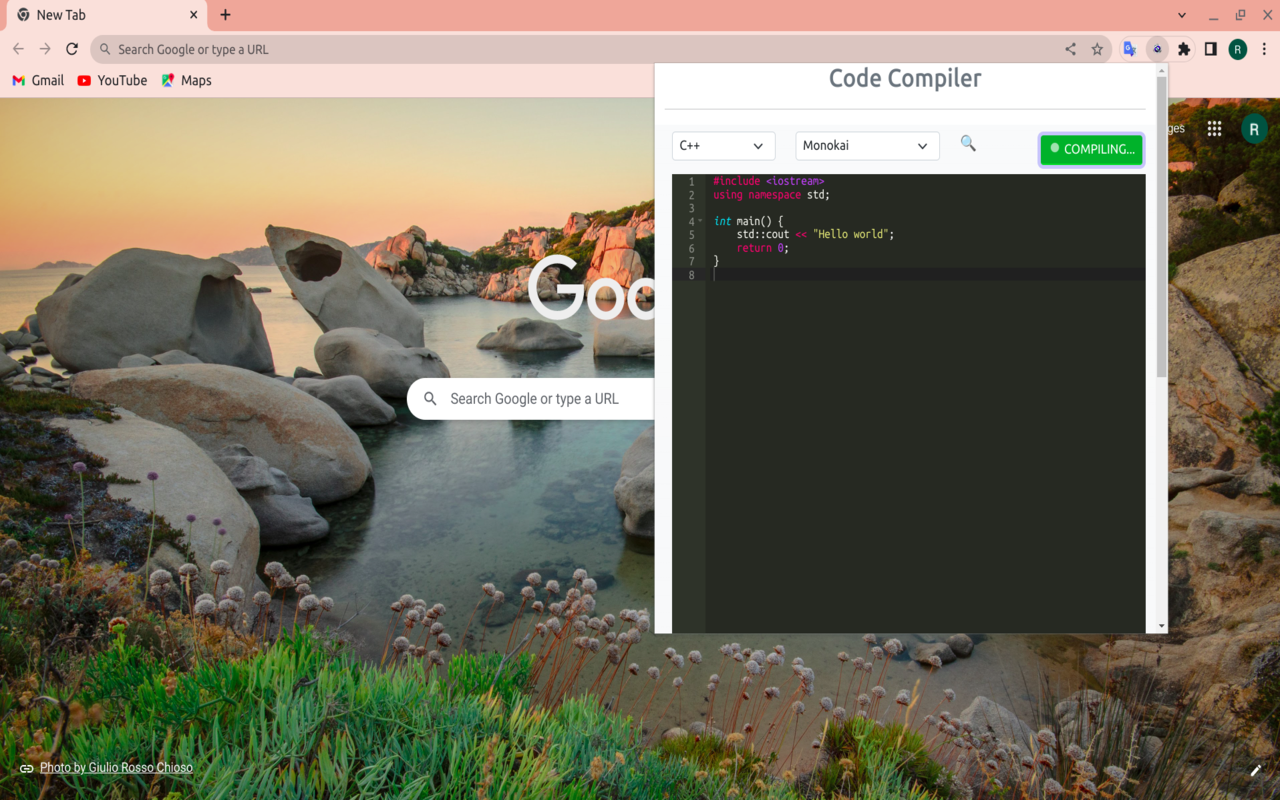Close the New Tab tab
The height and width of the screenshot is (800, 1280).
coord(194,15)
